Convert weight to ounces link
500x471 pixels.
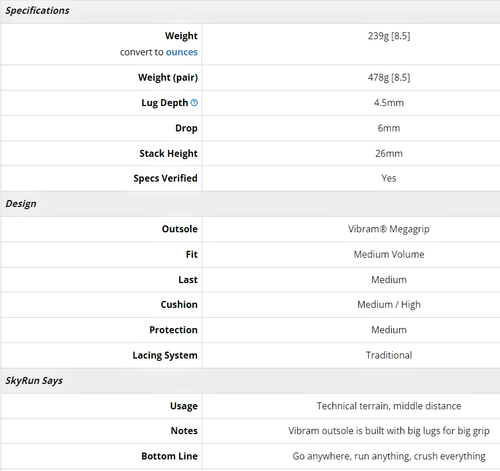[x=182, y=52]
